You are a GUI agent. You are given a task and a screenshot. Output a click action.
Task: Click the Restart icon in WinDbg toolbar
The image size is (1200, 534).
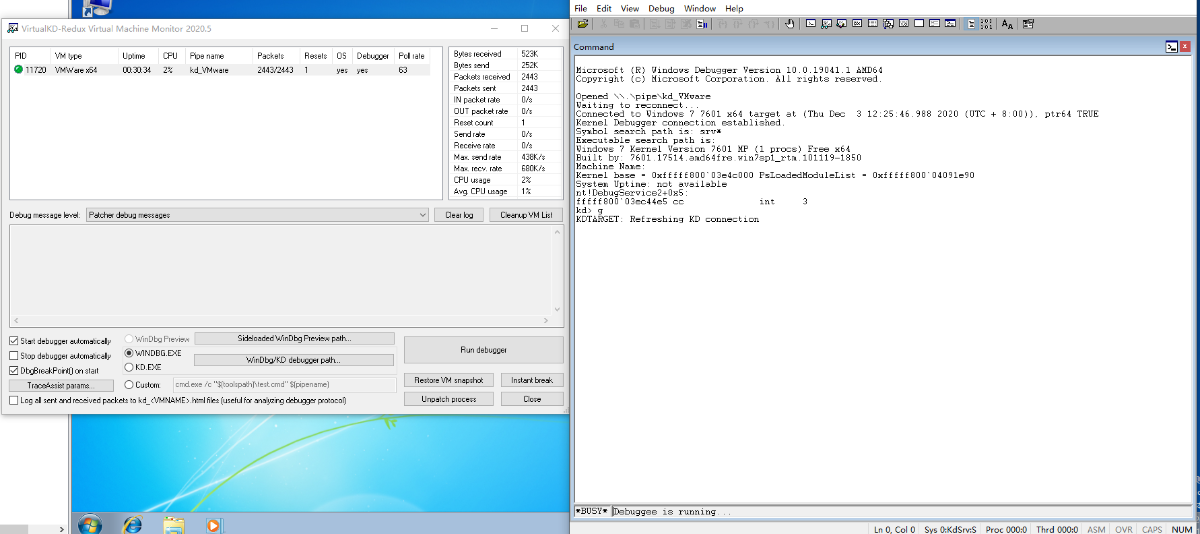(x=670, y=24)
